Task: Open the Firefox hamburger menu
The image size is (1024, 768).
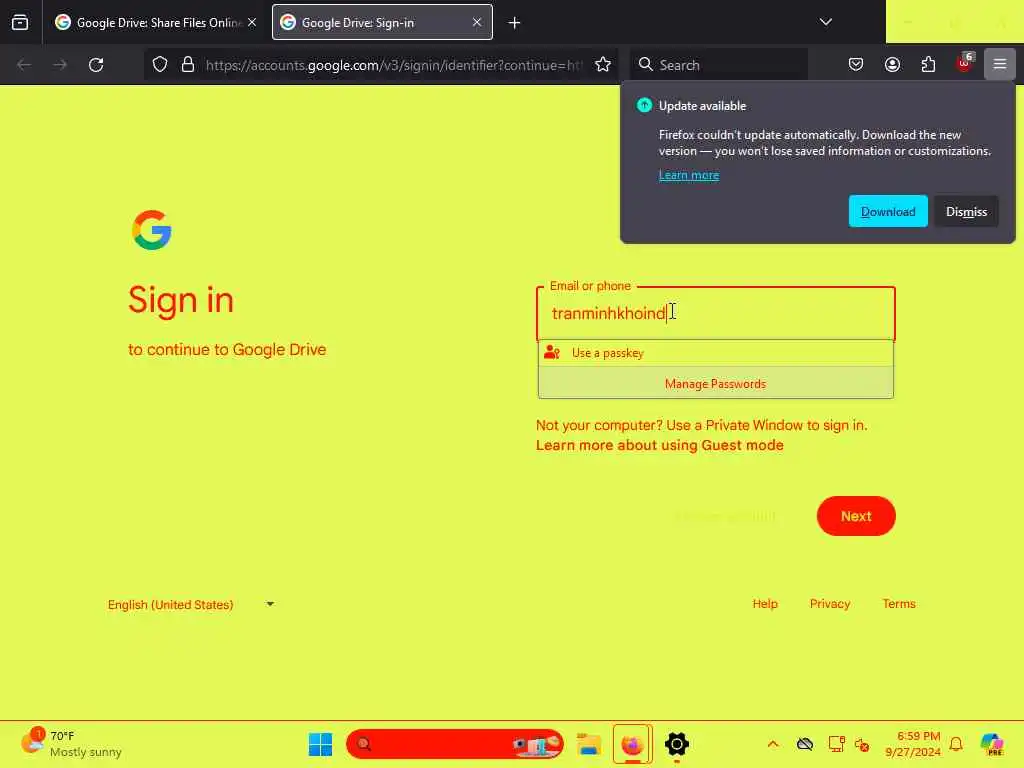Action: 1000,64
